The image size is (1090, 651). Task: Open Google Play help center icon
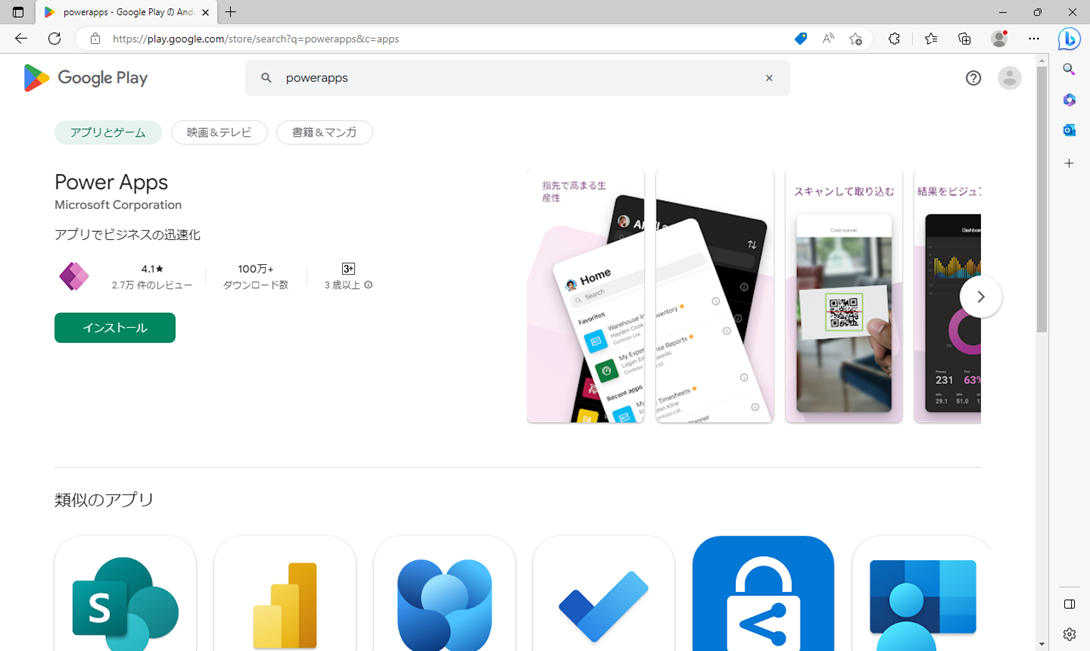coord(973,78)
